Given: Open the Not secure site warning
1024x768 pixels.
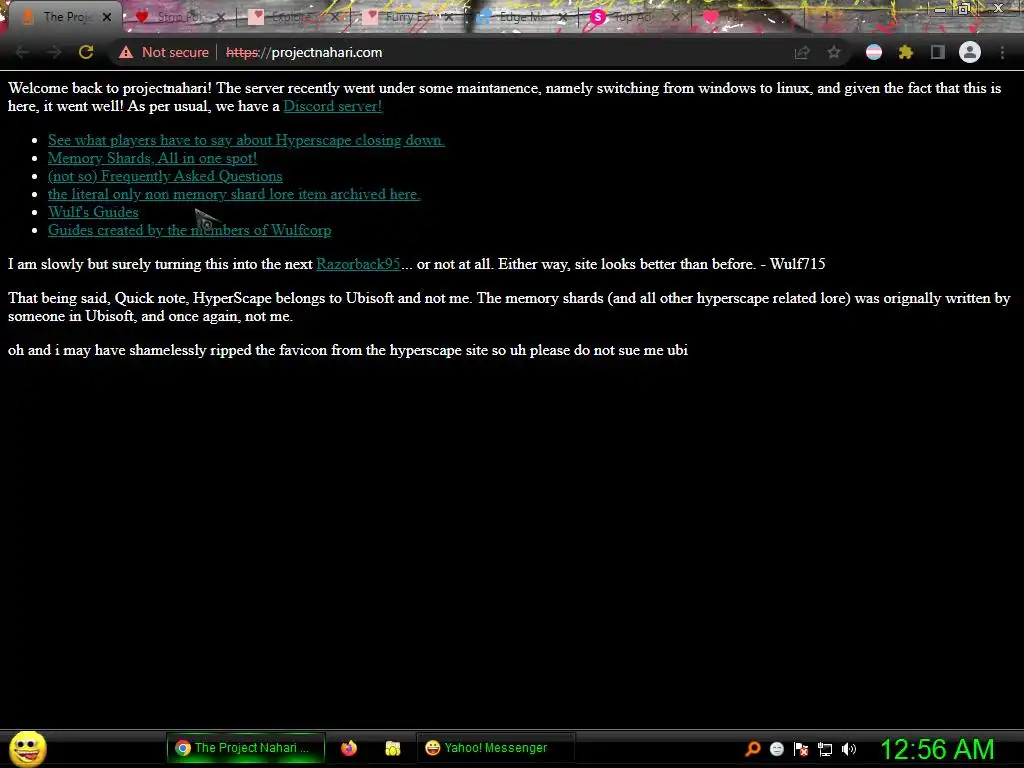Looking at the screenshot, I should pyautogui.click(x=165, y=52).
